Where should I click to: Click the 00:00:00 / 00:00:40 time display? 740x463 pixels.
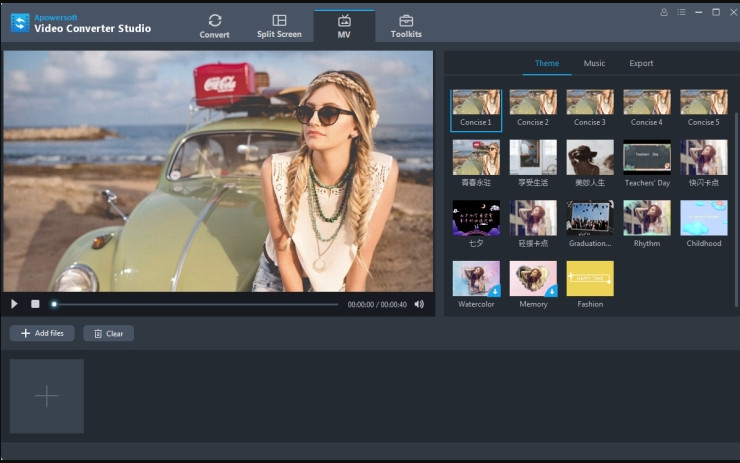(x=377, y=305)
